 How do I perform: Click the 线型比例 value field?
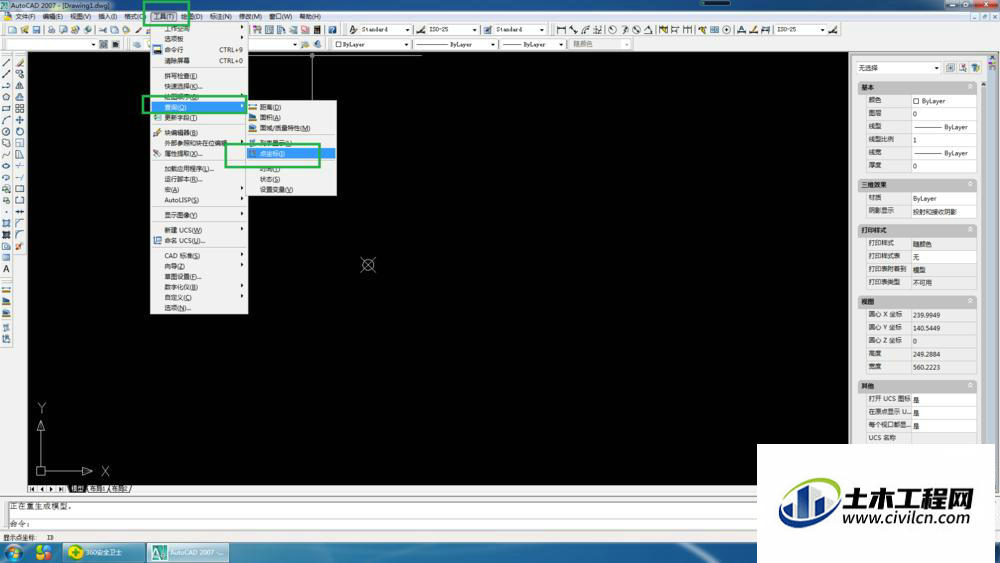[x=943, y=140]
